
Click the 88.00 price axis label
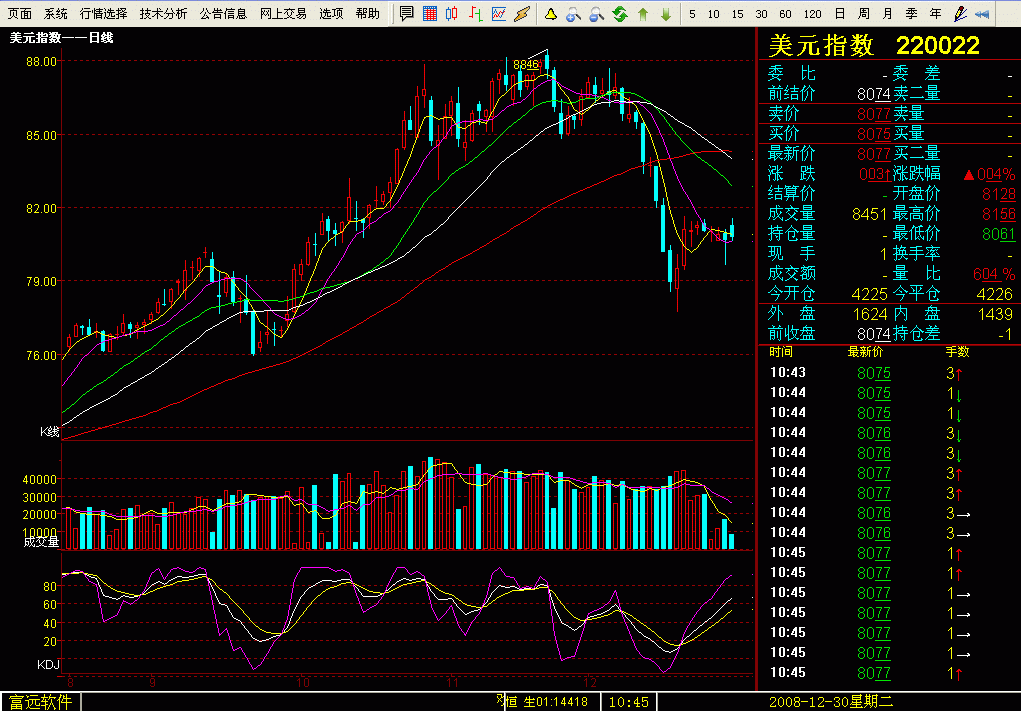tap(40, 62)
